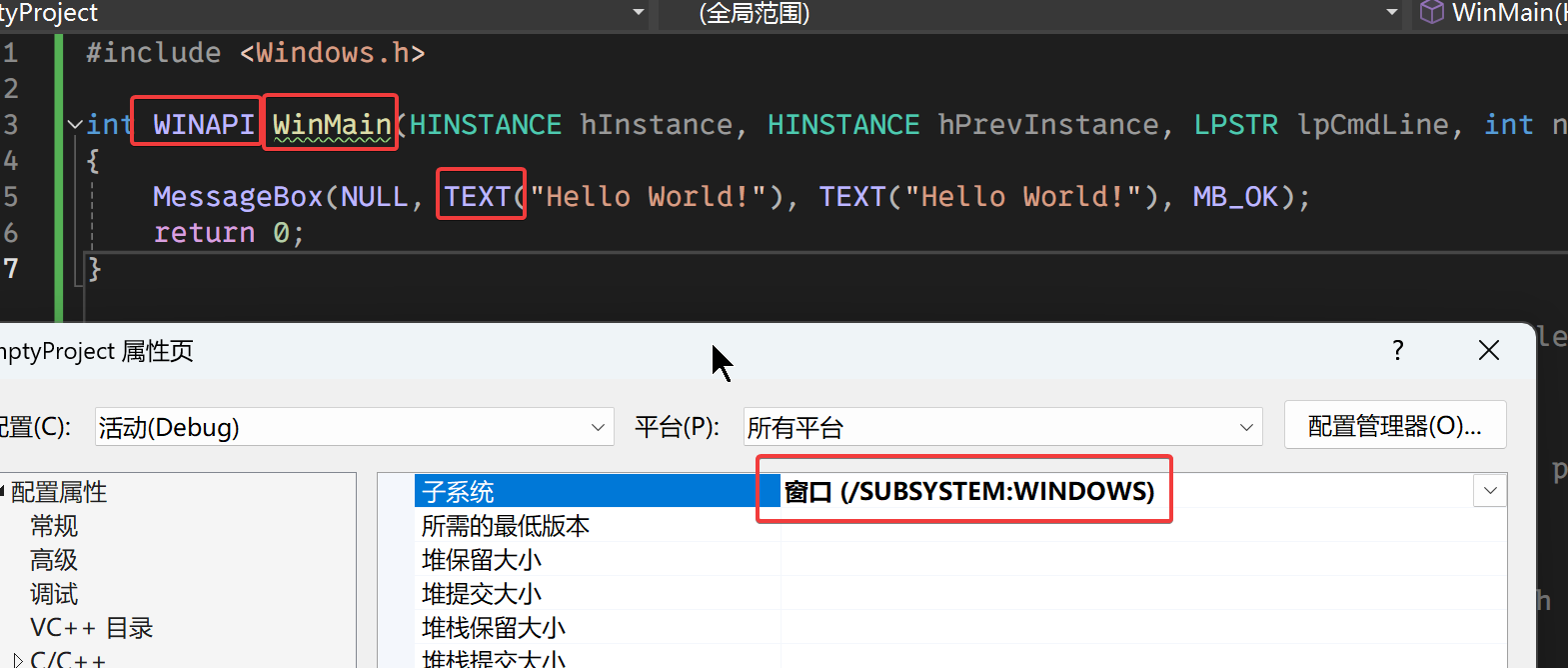Click the MessageBox call in the code
Screen dimensions: 1568x668
(237, 197)
